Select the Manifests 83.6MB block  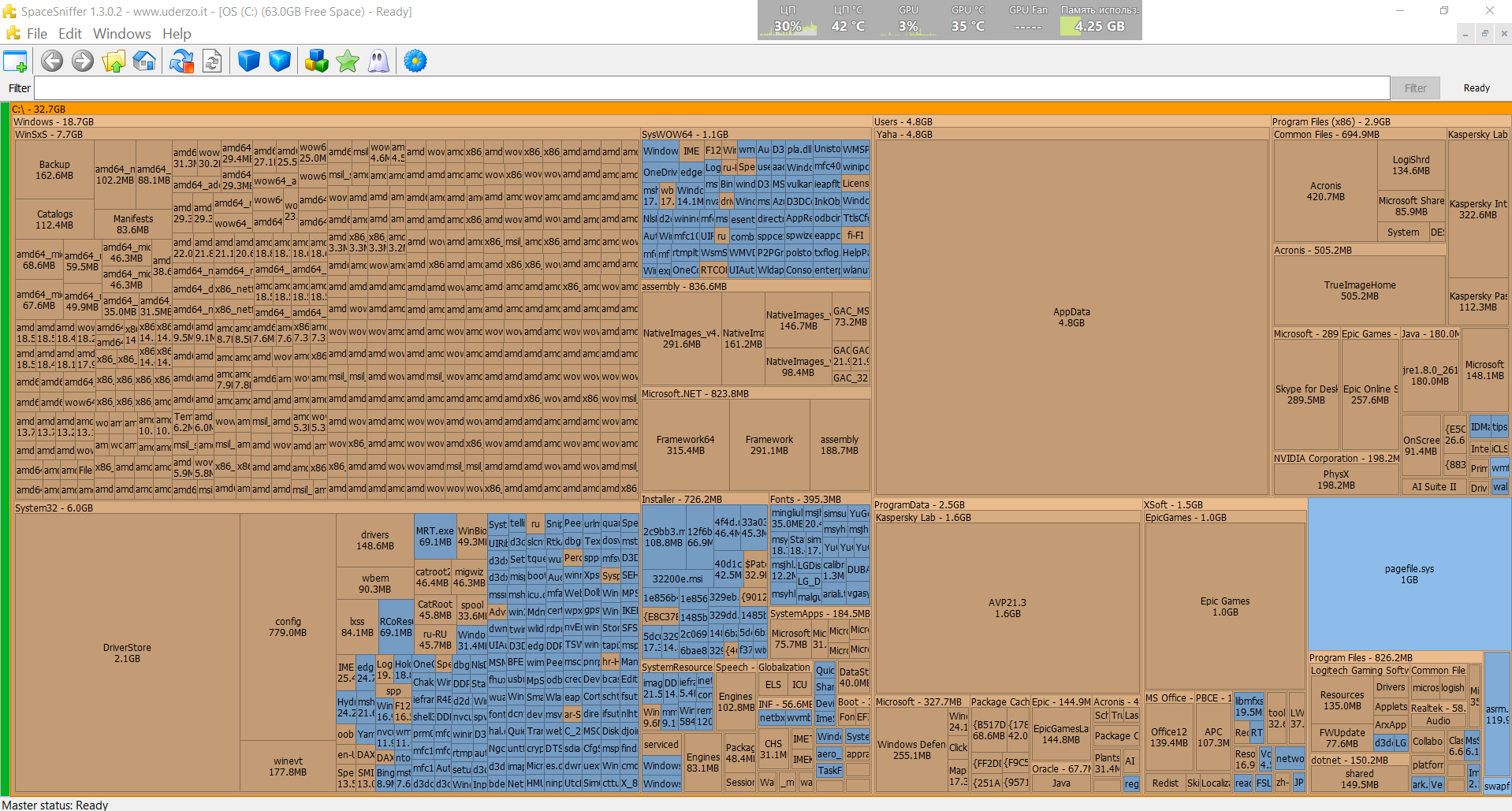pyautogui.click(x=132, y=224)
